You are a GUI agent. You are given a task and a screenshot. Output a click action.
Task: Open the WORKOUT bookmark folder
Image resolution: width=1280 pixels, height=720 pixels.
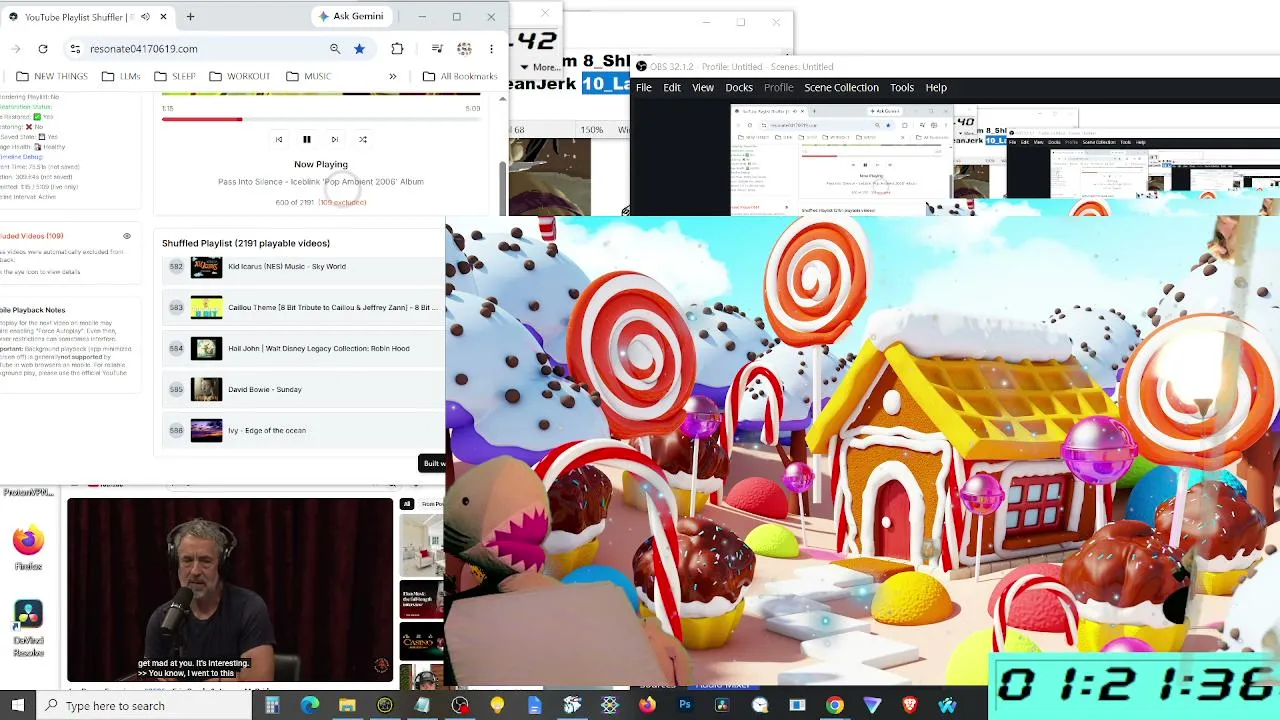coord(239,77)
